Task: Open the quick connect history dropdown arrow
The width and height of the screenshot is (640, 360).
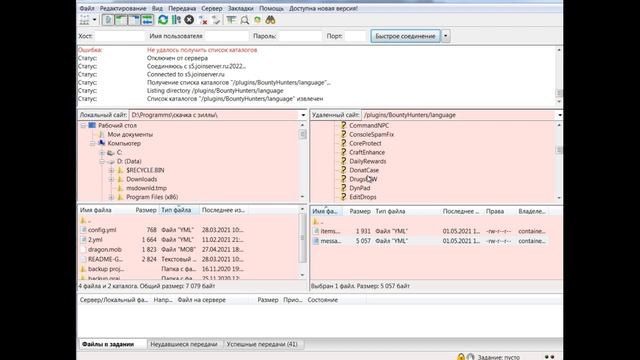Action: (445, 36)
